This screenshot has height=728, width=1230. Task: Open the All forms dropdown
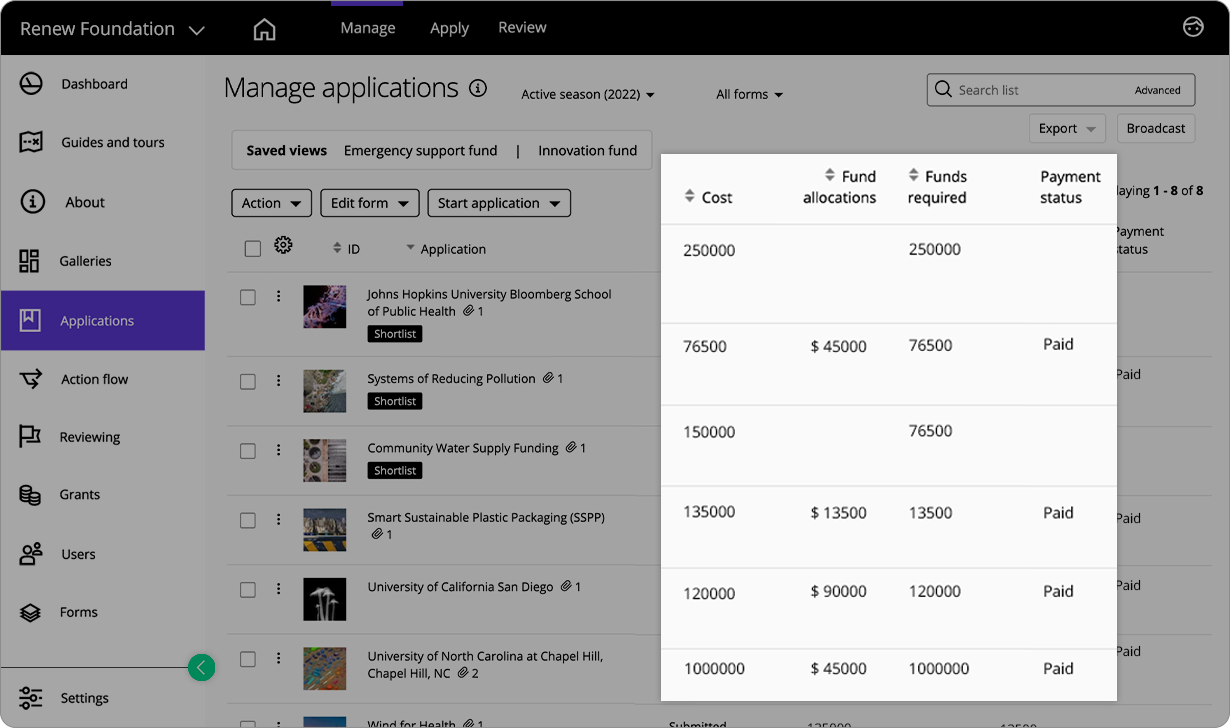[x=748, y=93]
